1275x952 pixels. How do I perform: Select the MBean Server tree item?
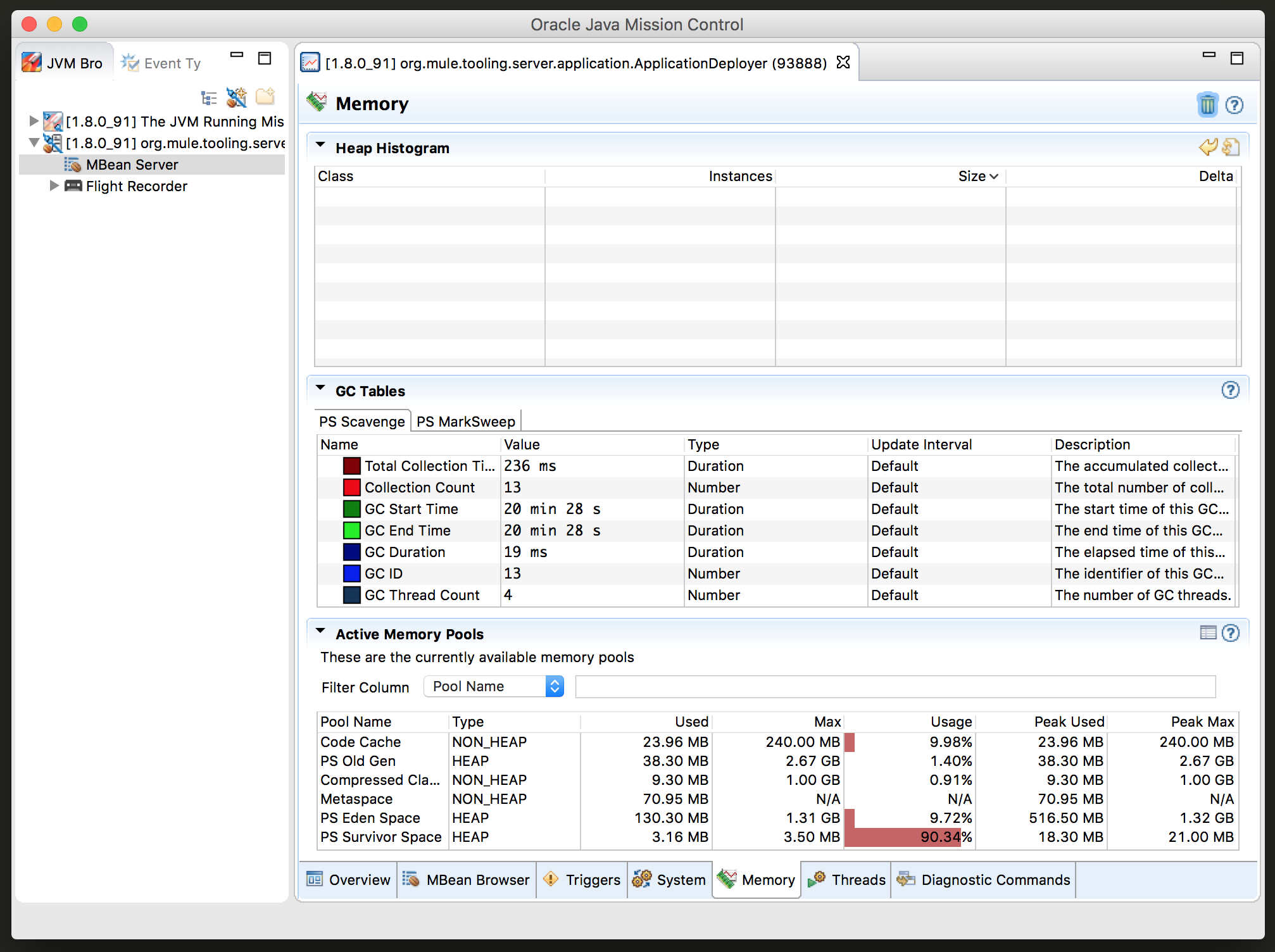coord(152,165)
